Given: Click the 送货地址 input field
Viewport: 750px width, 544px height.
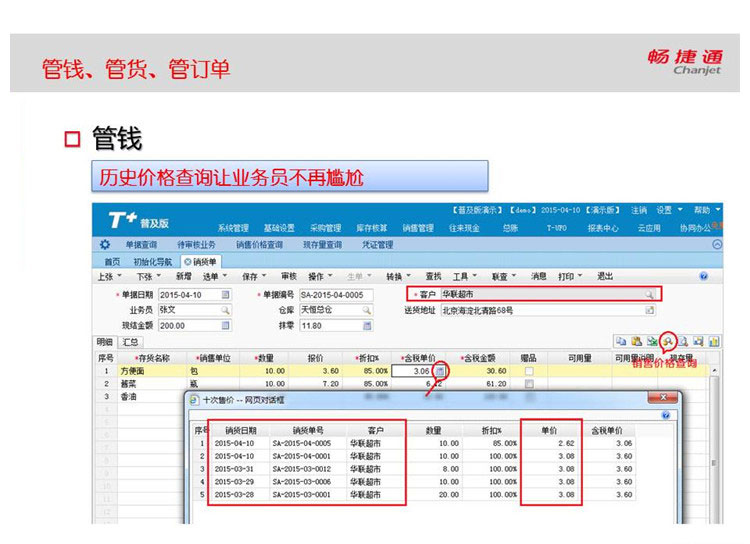Looking at the screenshot, I should [x=548, y=310].
